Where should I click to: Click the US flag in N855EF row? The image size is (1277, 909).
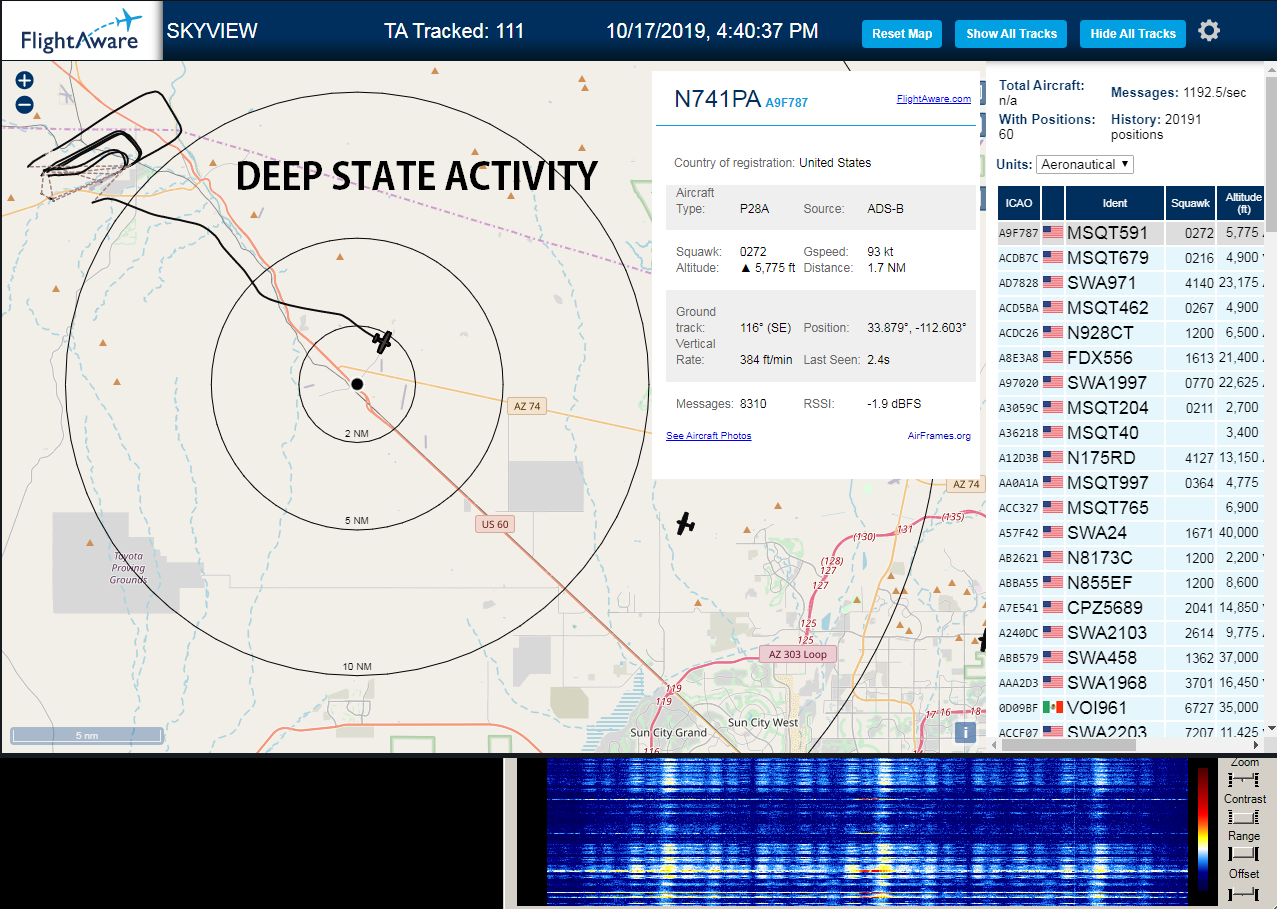1053,582
